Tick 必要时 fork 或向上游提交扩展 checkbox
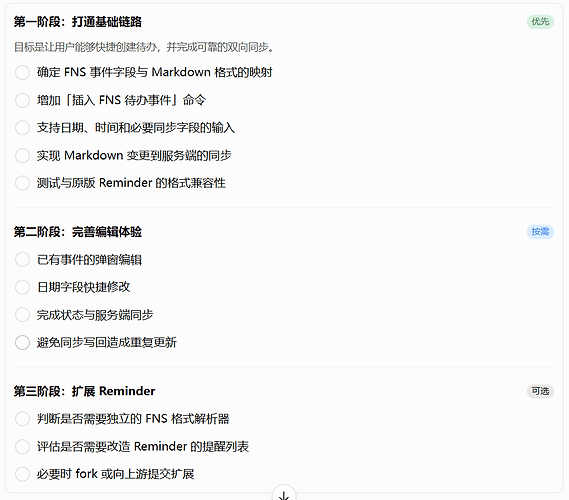 [x=22, y=474]
